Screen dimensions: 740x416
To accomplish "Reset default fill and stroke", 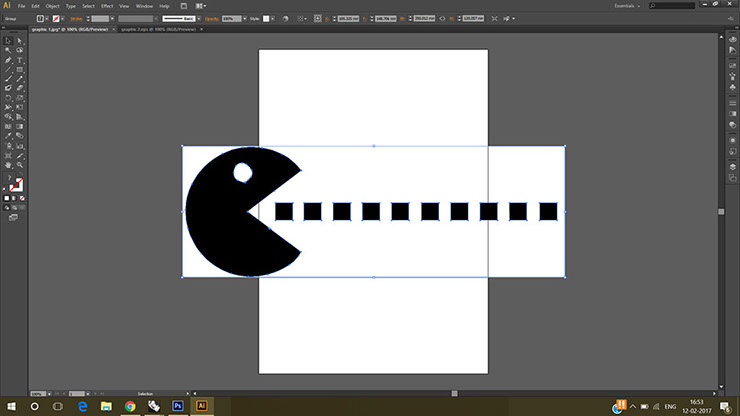I will point(5,189).
